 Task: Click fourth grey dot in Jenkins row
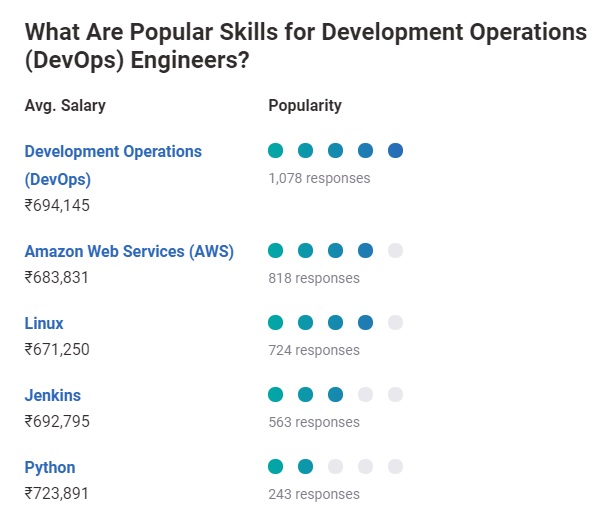[365, 395]
